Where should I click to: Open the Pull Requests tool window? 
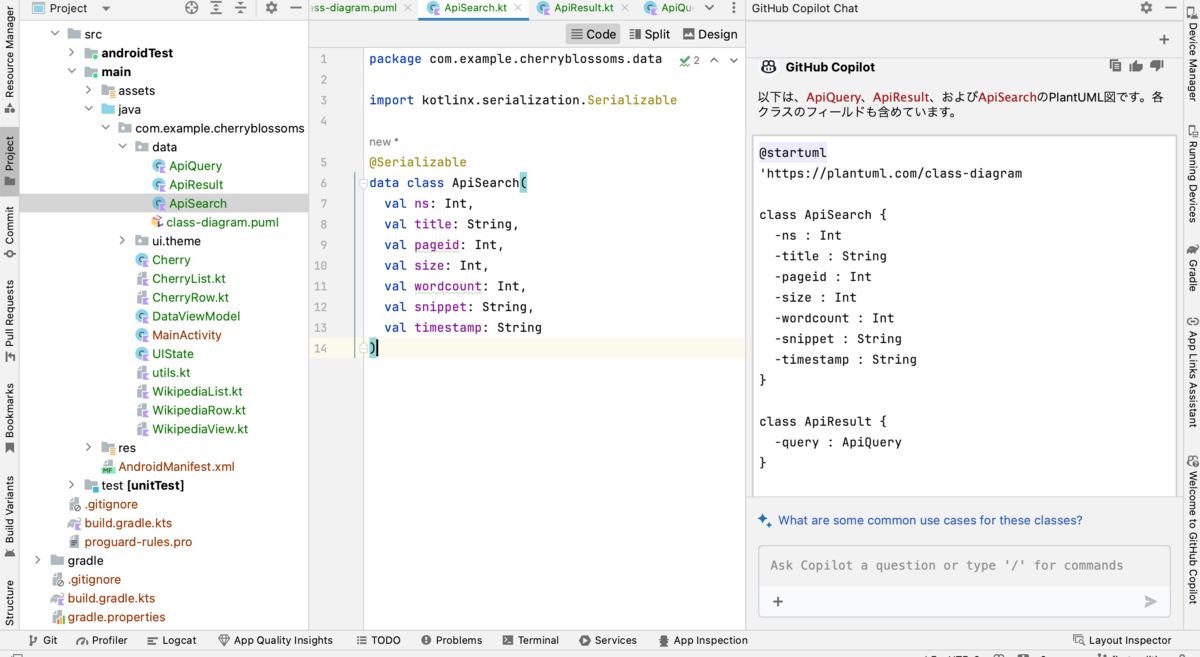10,320
